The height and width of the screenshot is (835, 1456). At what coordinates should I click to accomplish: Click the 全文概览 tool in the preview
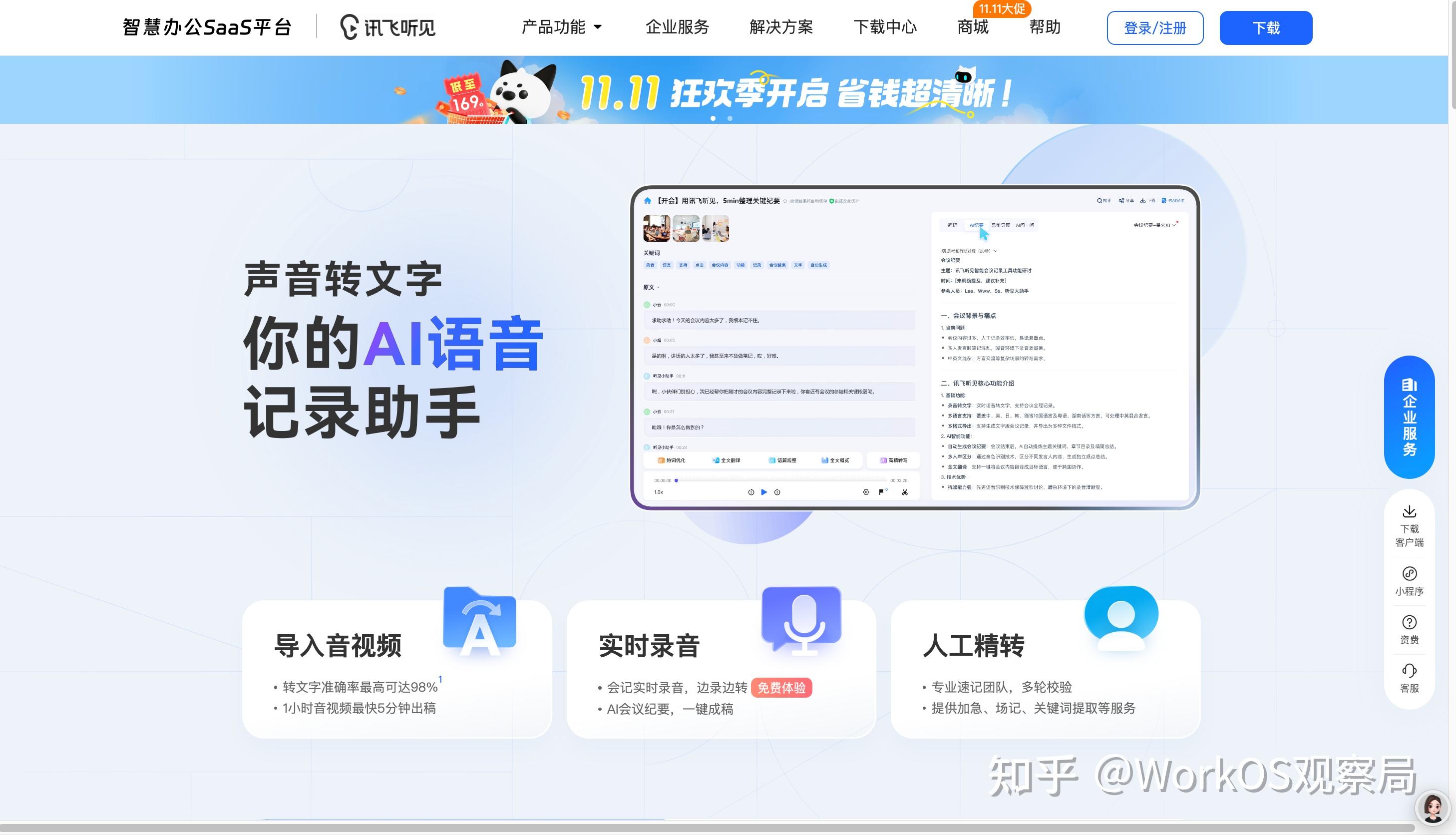click(835, 460)
